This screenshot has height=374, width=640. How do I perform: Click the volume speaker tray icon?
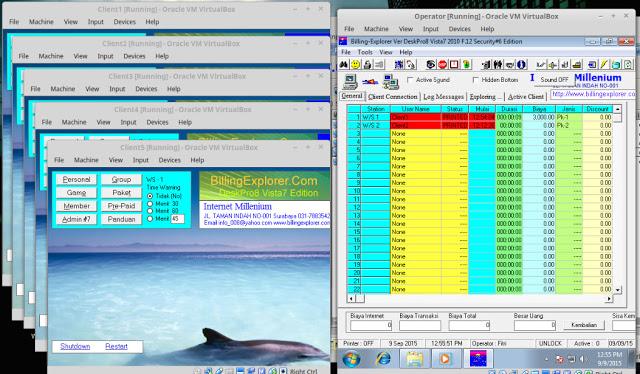582,359
